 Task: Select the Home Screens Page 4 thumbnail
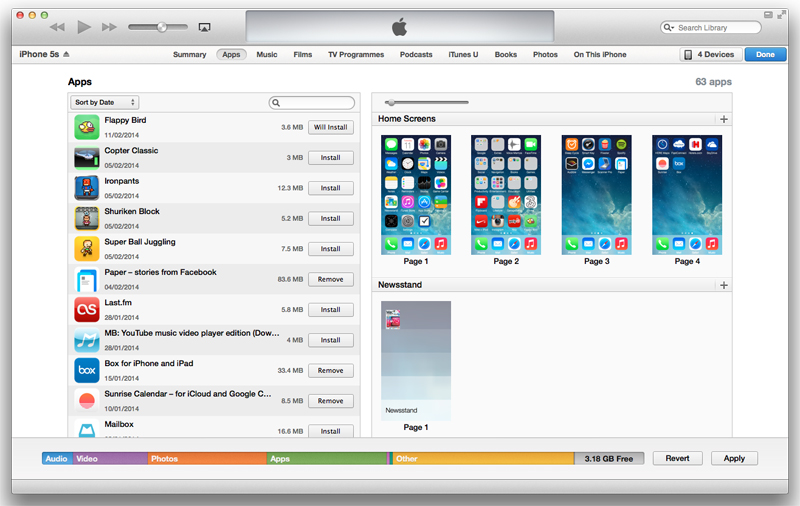[x=687, y=195]
